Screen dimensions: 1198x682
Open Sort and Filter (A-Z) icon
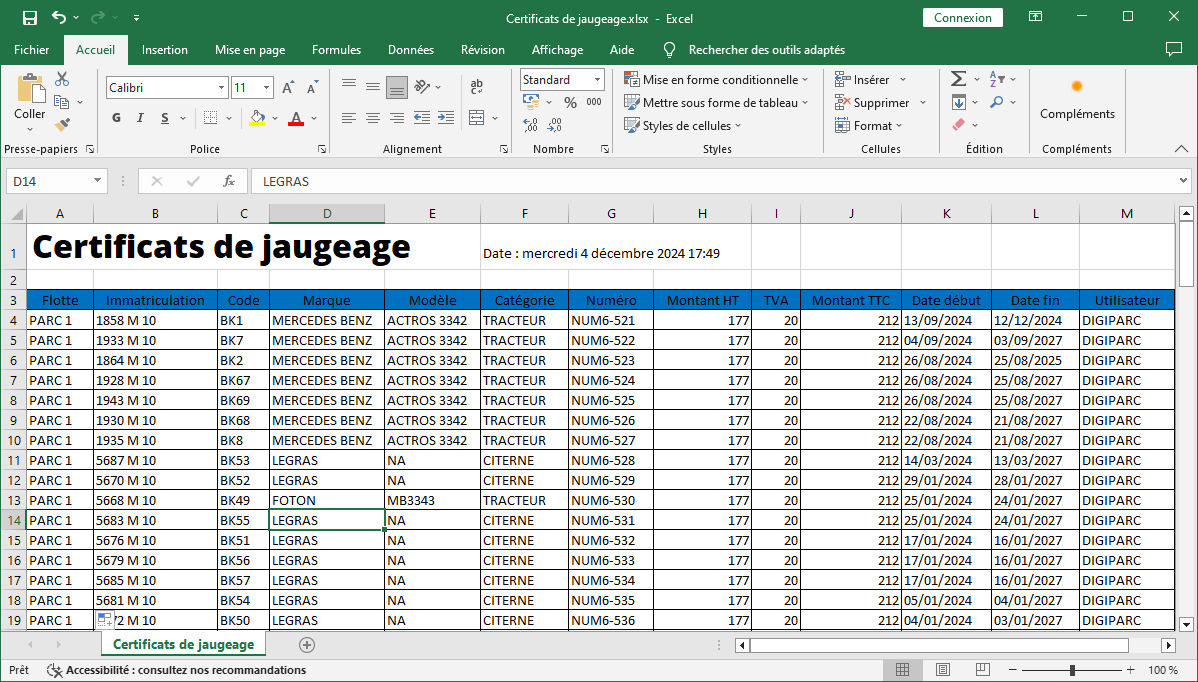click(x=997, y=79)
